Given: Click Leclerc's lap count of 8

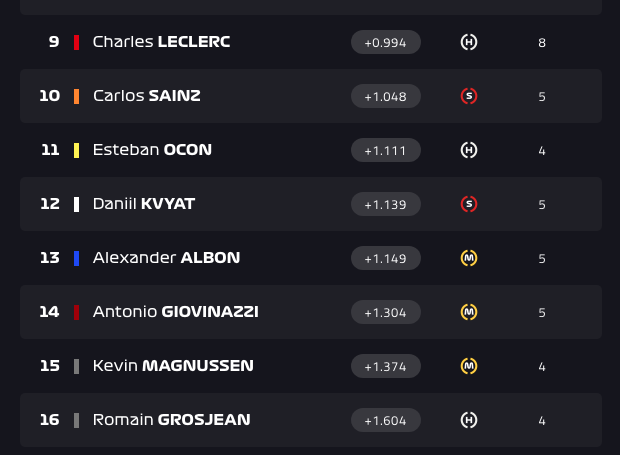Looking at the screenshot, I should pos(542,43).
